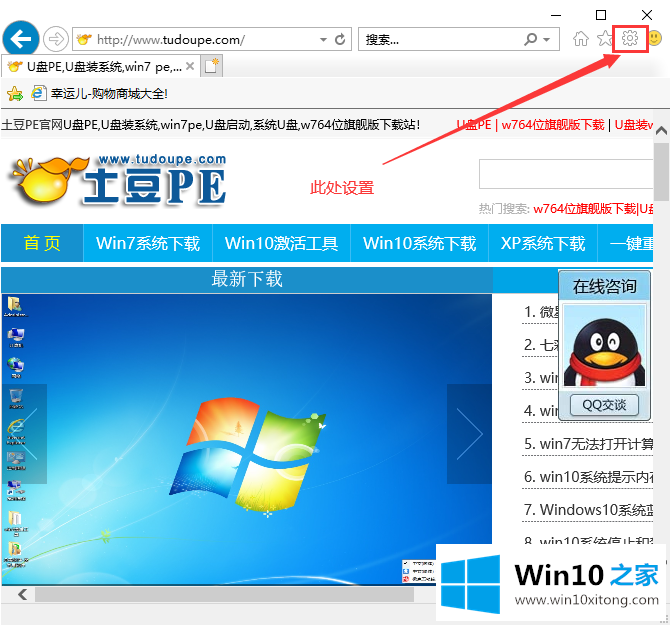
Task: Open XP系统下载 navigation item
Action: tap(543, 243)
